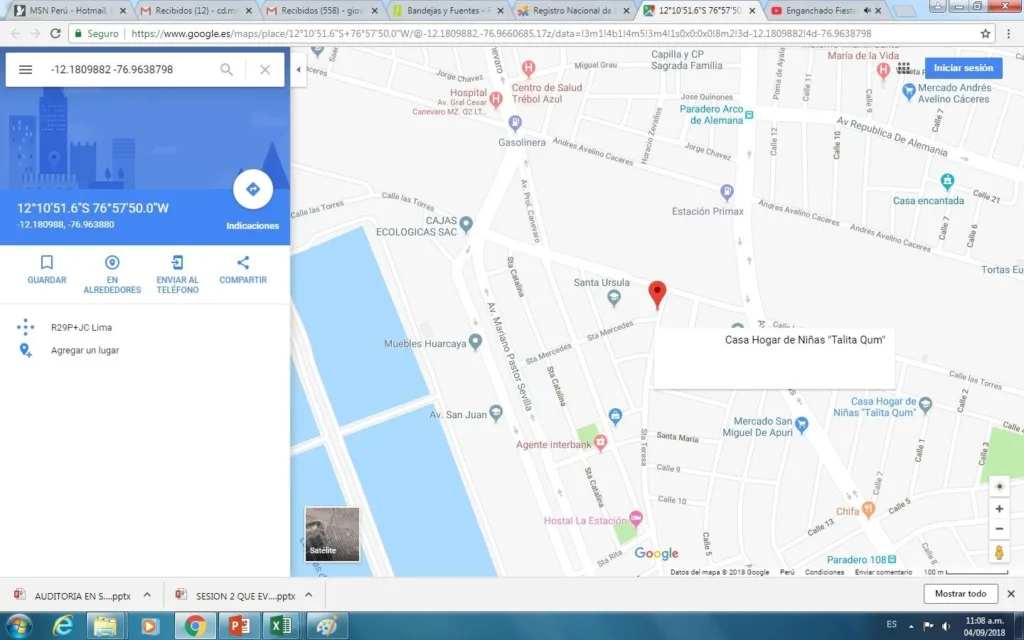The height and width of the screenshot is (640, 1024).
Task: Switch to Enganchado Fiesta YouTube tab
Action: pos(826,10)
